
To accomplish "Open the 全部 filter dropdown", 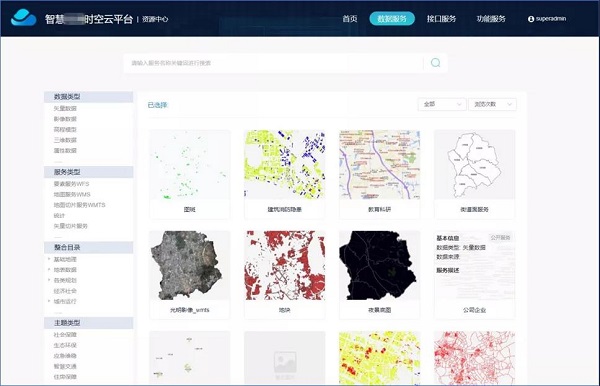I will point(442,104).
